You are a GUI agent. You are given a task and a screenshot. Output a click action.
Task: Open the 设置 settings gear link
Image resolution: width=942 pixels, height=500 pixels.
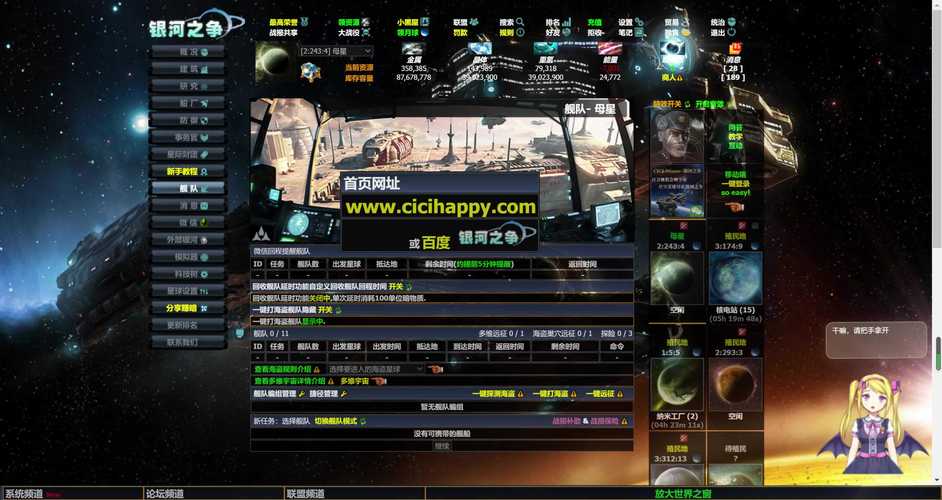pos(631,22)
